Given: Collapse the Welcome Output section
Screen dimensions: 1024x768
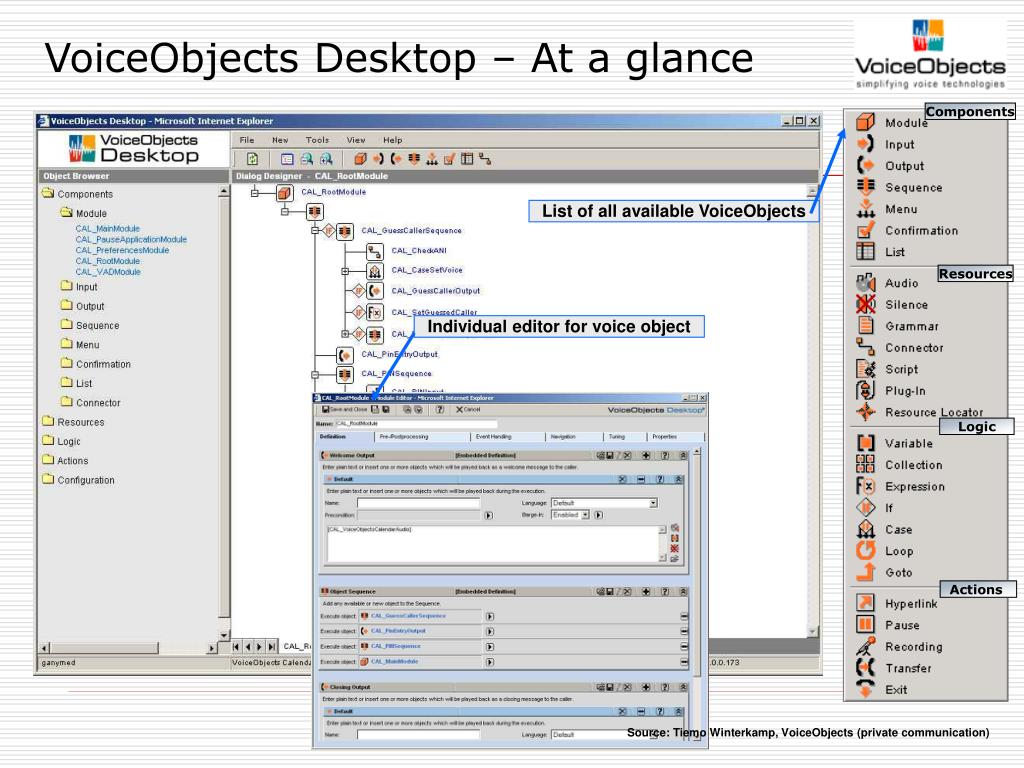Looking at the screenshot, I should point(682,456).
